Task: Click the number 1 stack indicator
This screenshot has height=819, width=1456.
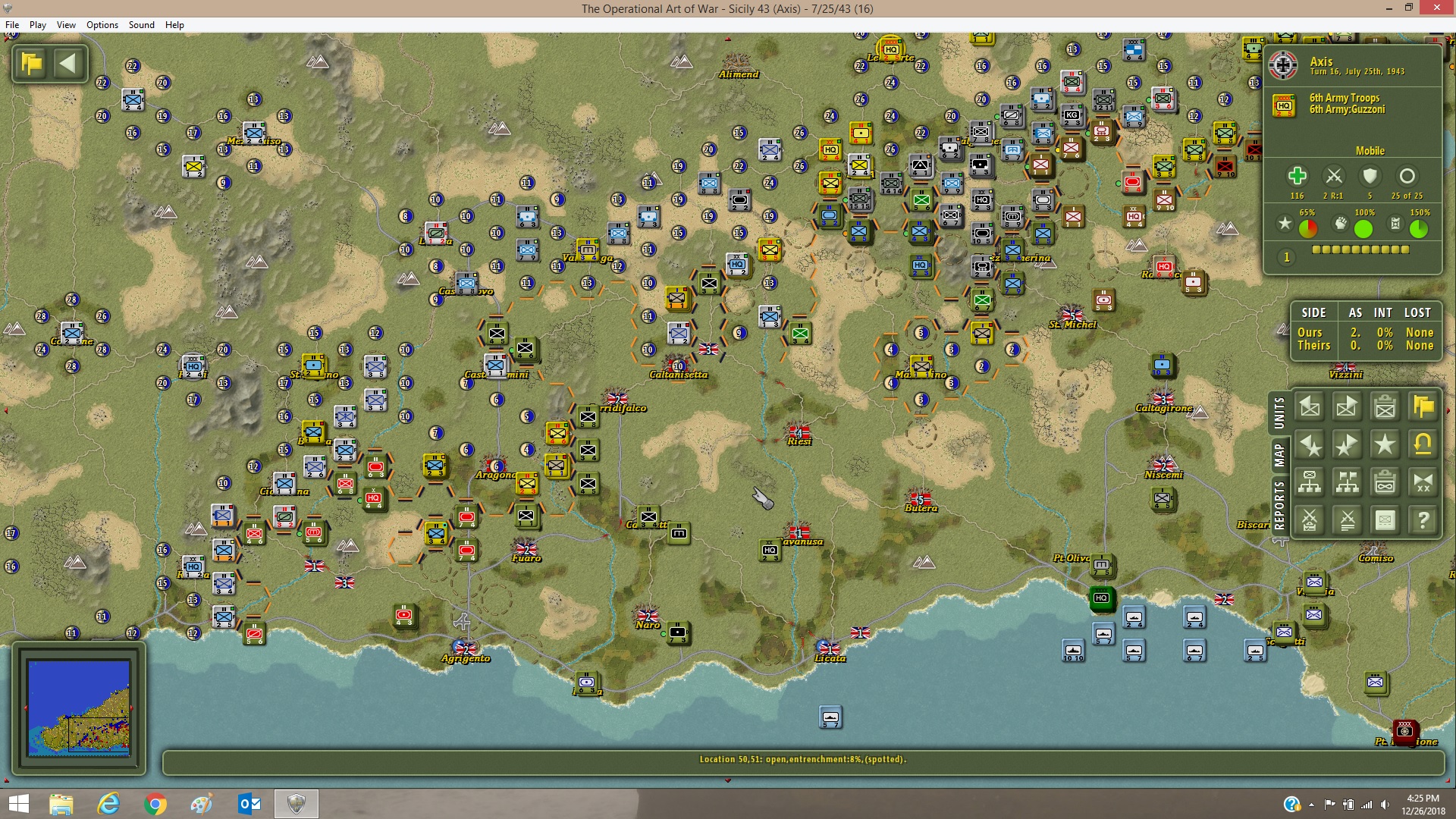Action: (1287, 258)
